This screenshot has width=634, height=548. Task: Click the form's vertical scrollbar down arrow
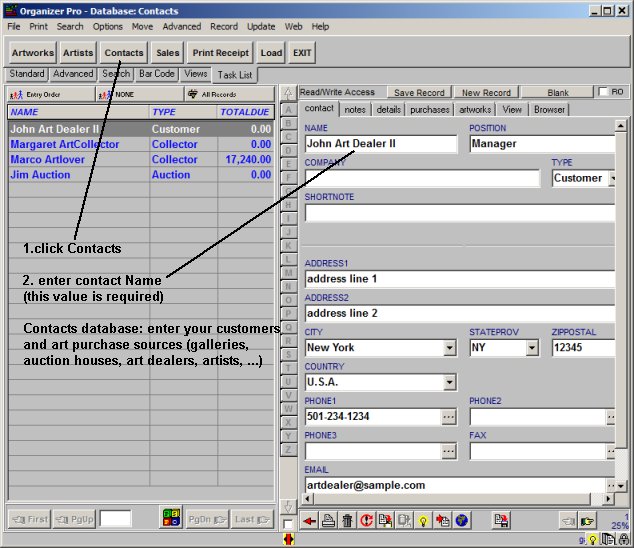(x=620, y=486)
